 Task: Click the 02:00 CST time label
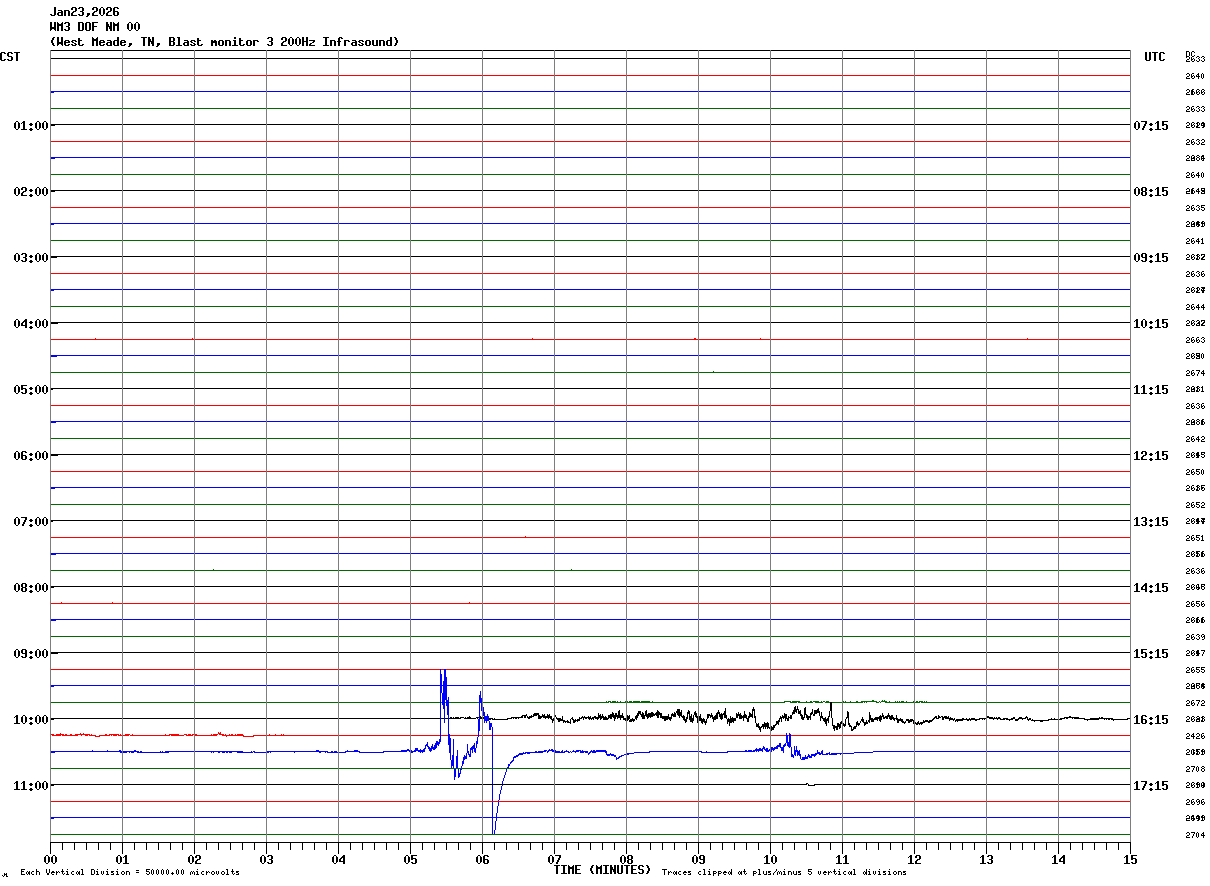click(x=31, y=191)
